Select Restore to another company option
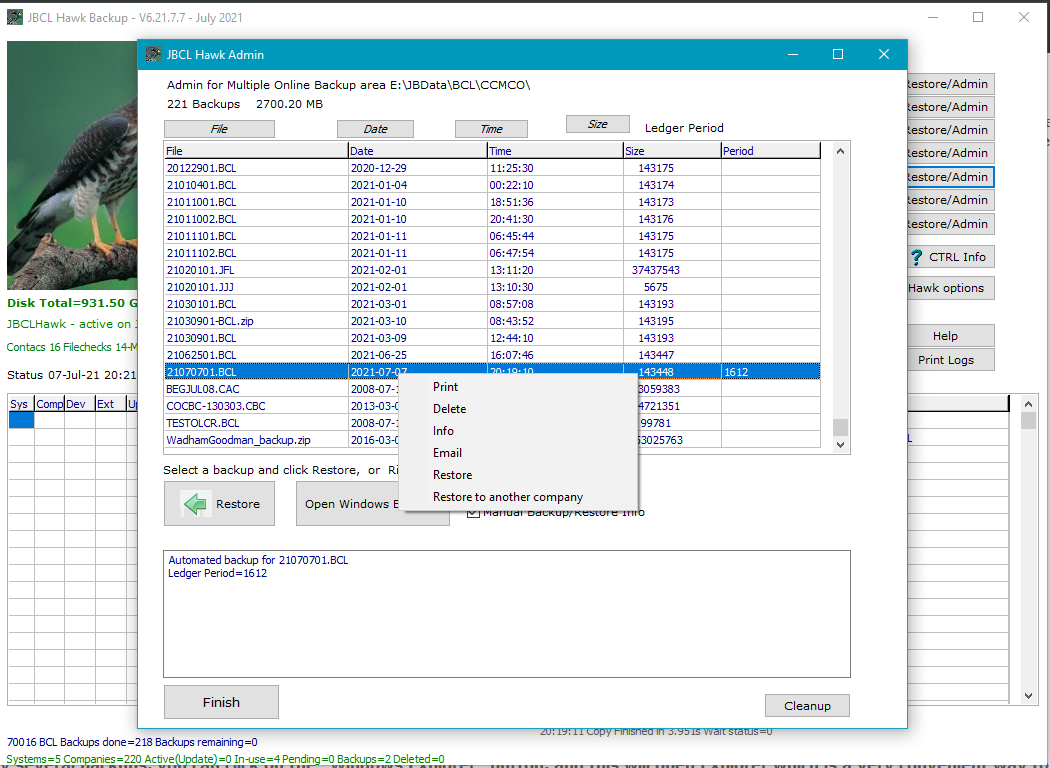 (x=507, y=497)
